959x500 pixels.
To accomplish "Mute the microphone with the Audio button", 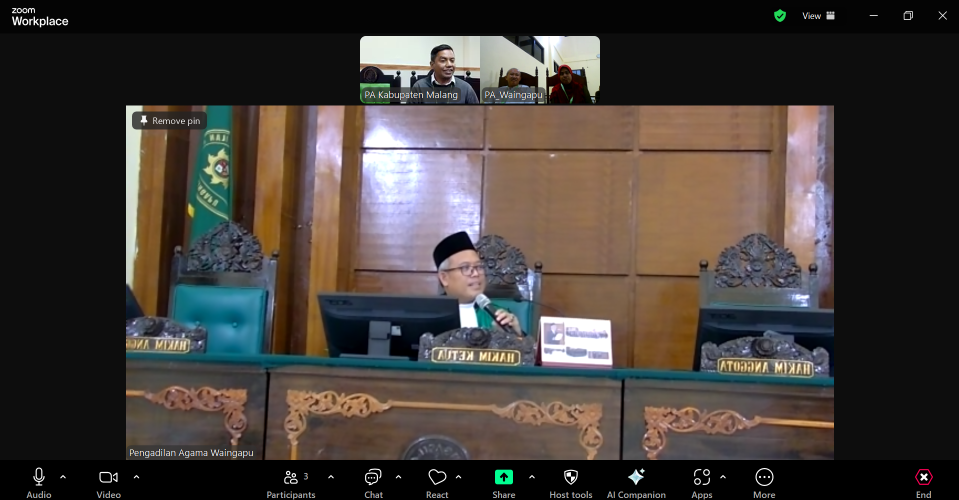I will point(39,482).
